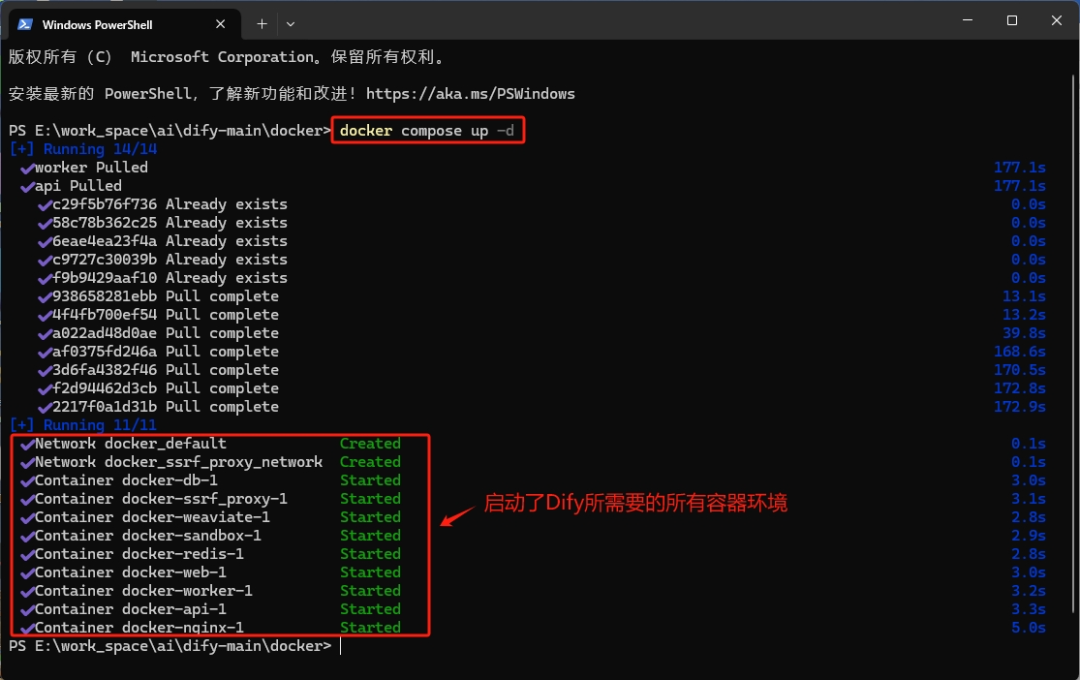
Task: Expand the new tab profile dropdown
Action: point(291,24)
